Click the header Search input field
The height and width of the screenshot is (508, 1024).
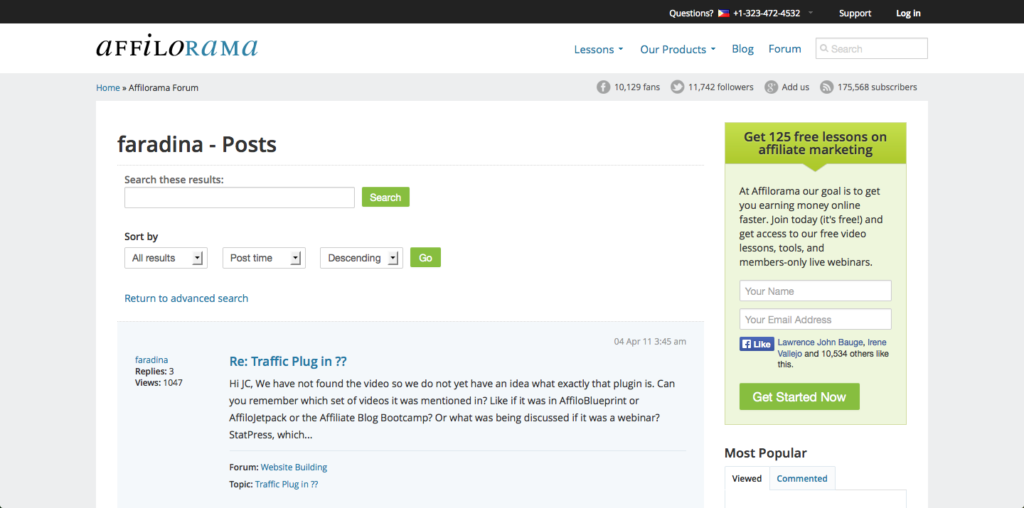tap(871, 48)
